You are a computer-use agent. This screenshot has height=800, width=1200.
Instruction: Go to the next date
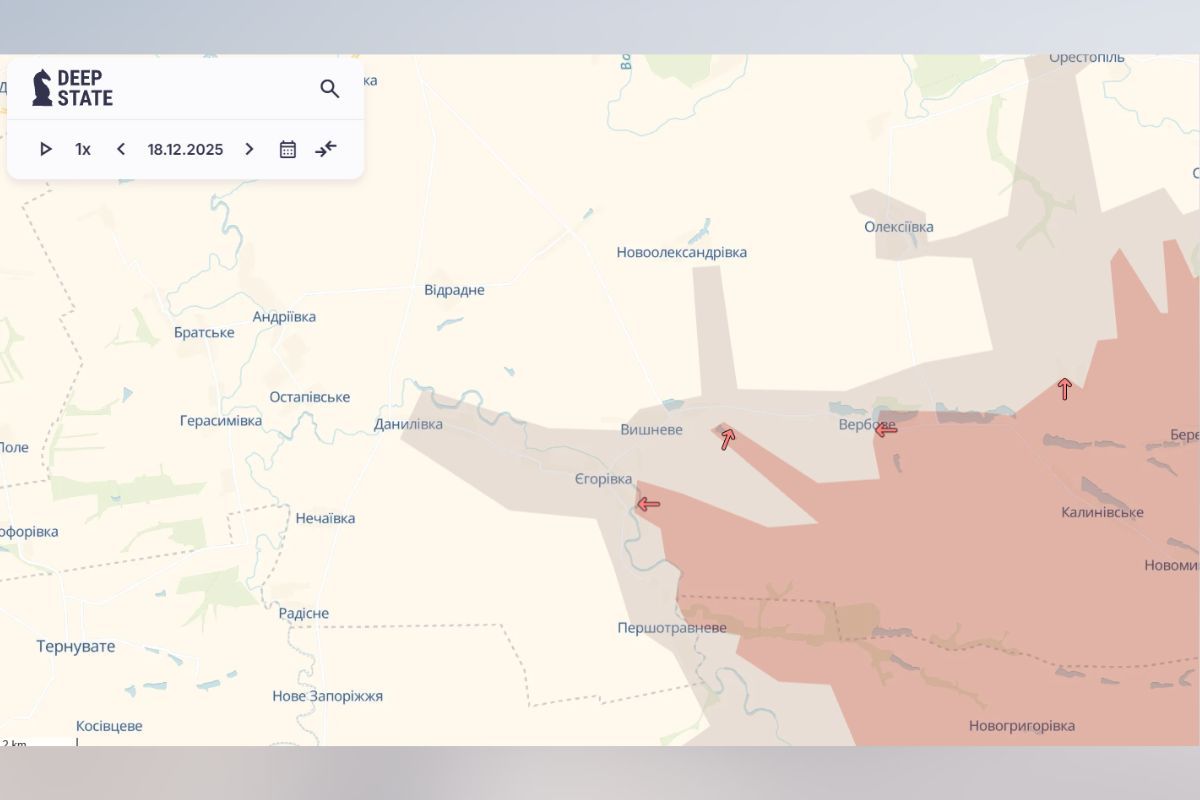tap(250, 149)
